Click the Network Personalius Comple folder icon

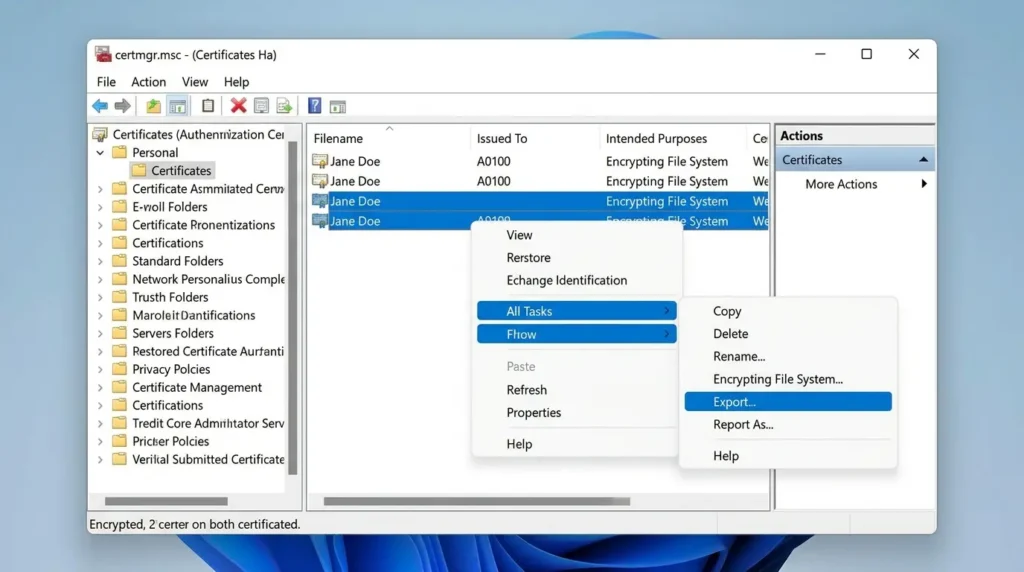119,279
